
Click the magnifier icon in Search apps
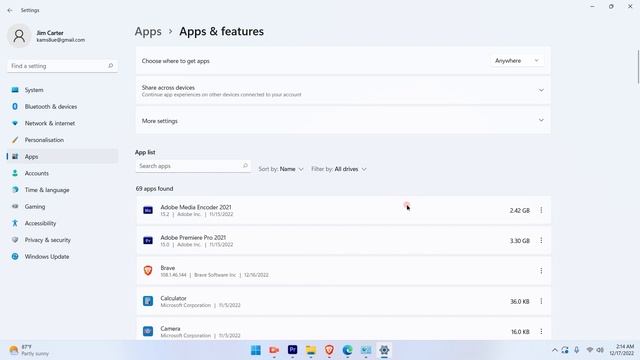click(x=245, y=166)
